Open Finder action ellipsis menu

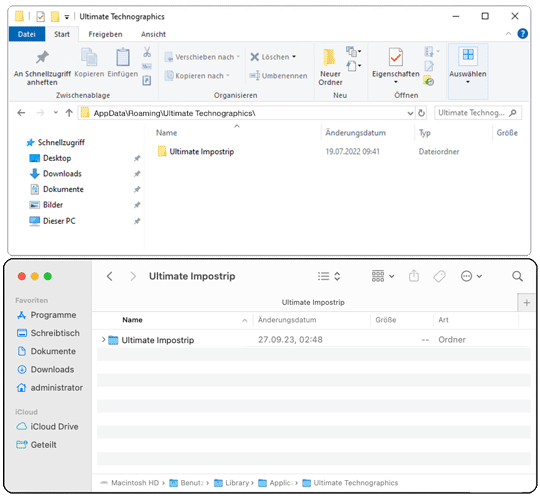pyautogui.click(x=471, y=276)
